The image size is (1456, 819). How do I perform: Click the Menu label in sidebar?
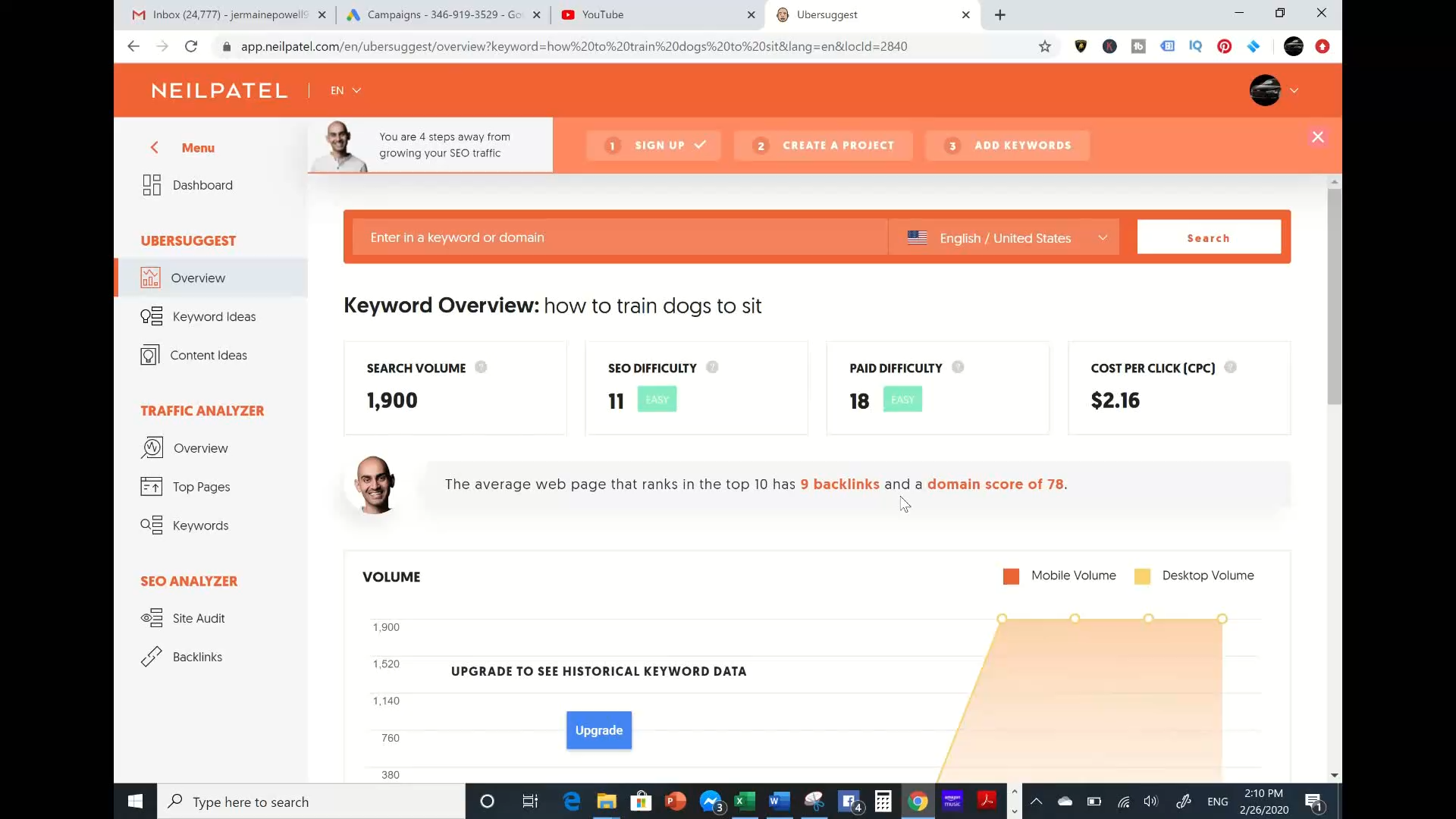pyautogui.click(x=198, y=148)
